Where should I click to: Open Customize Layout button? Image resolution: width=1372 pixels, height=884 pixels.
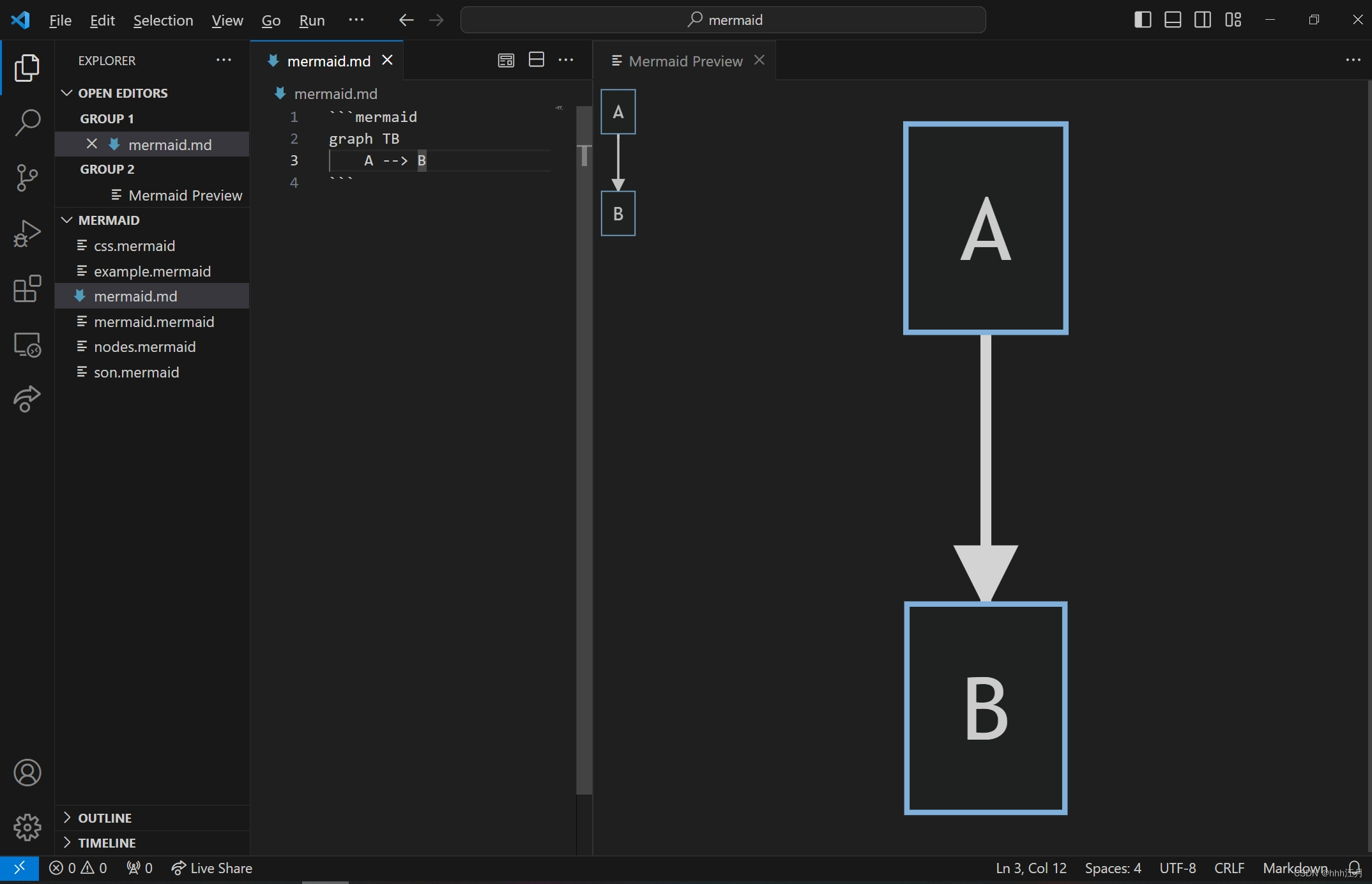pos(1233,20)
